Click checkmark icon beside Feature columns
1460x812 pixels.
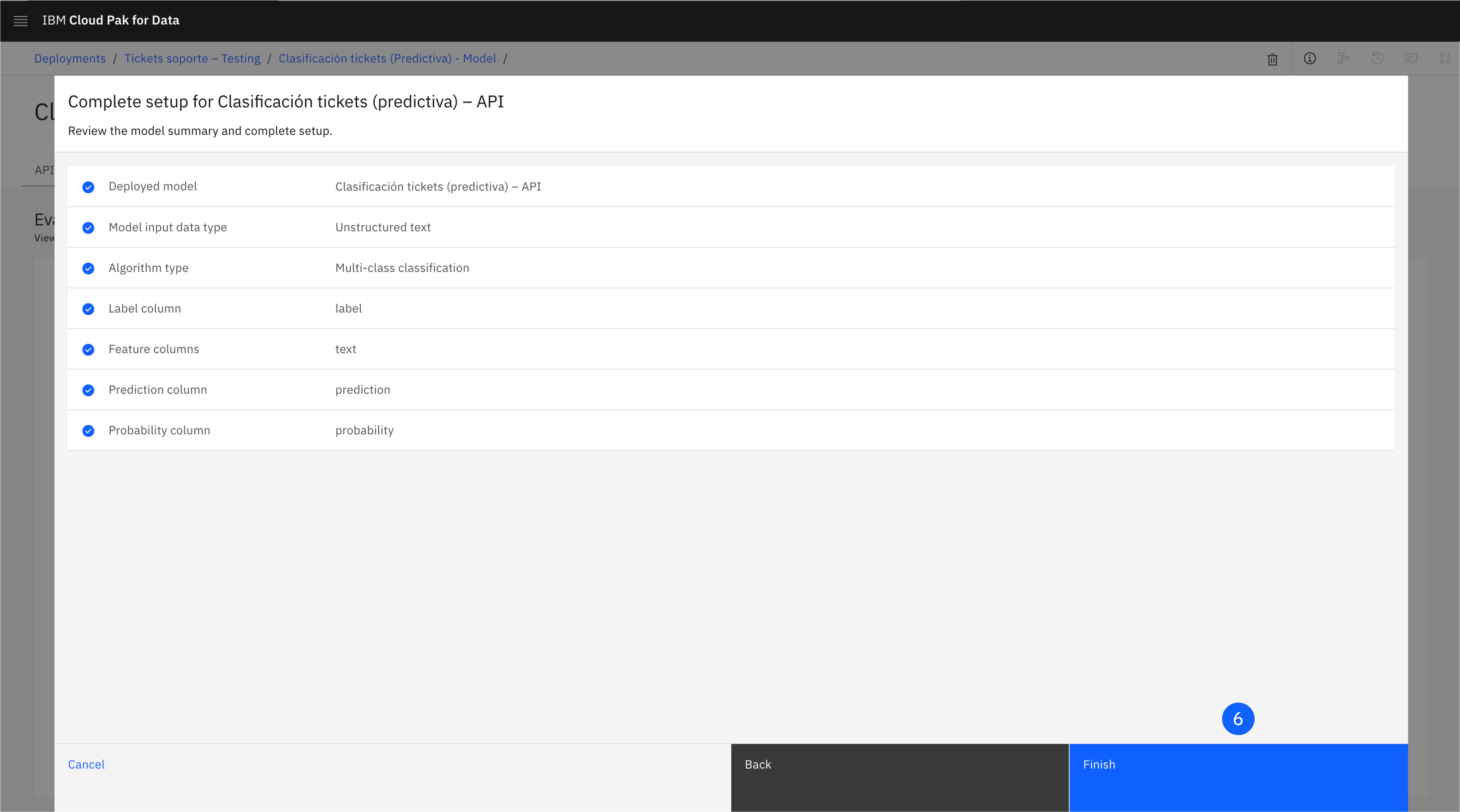[x=88, y=350]
